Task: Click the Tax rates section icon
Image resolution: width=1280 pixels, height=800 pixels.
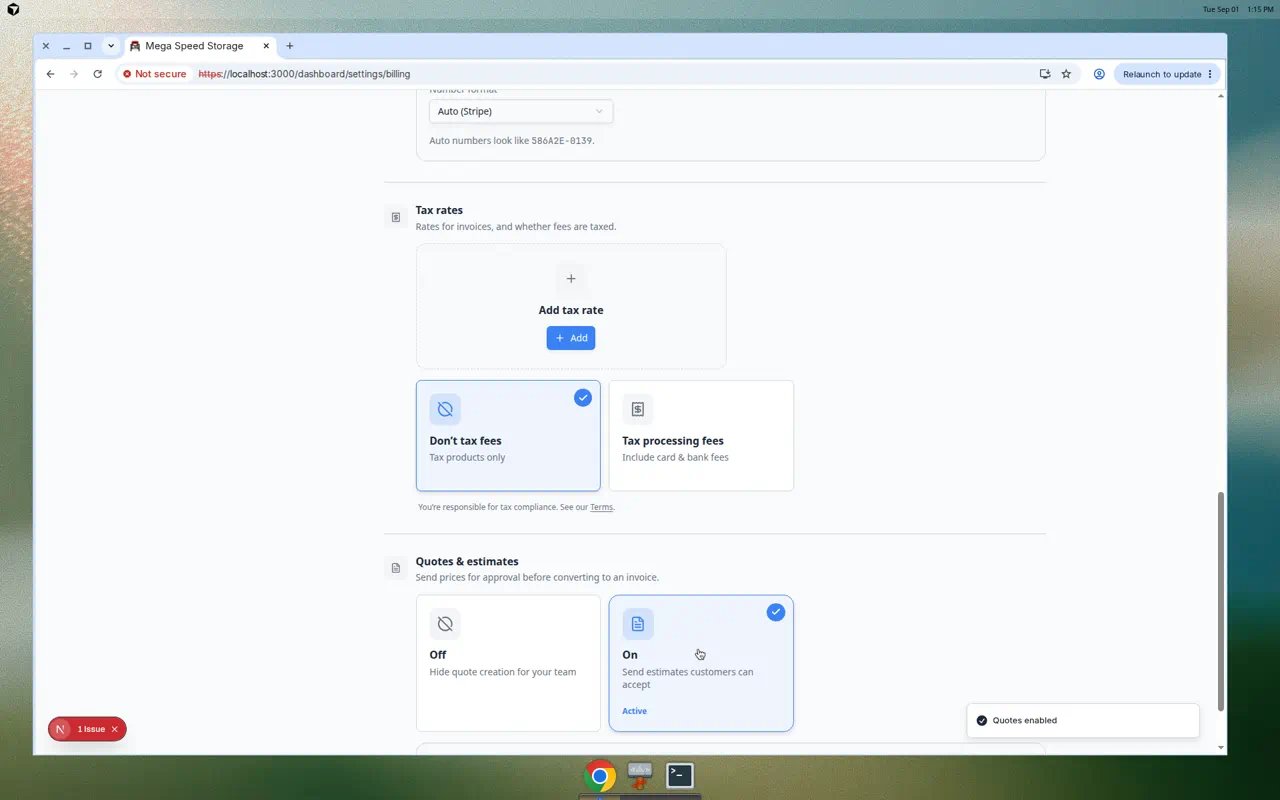Action: pos(396,217)
